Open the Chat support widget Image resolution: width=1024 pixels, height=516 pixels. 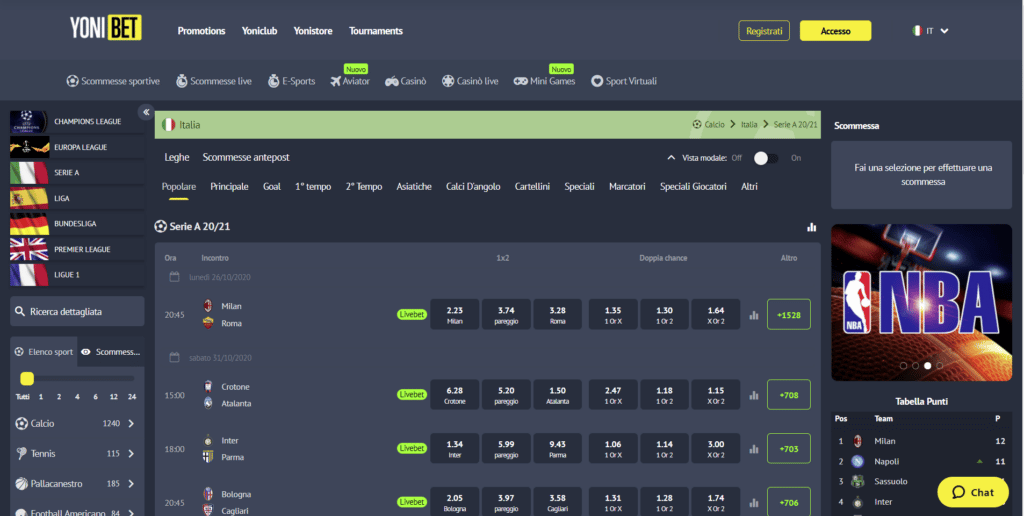point(972,492)
